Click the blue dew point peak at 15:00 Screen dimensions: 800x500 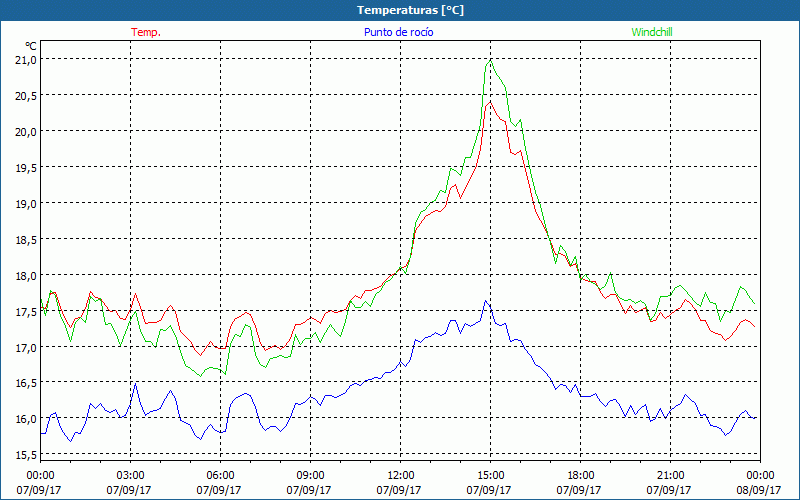(485, 301)
